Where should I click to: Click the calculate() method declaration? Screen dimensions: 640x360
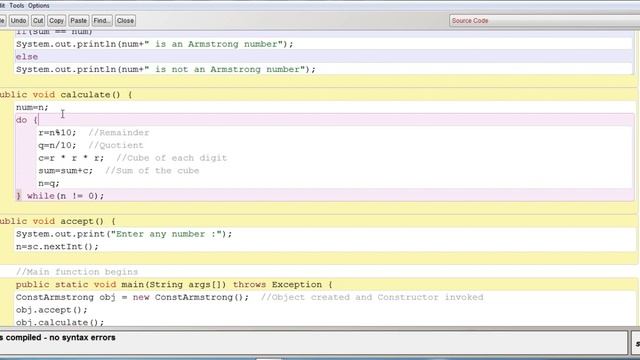[x=66, y=95]
